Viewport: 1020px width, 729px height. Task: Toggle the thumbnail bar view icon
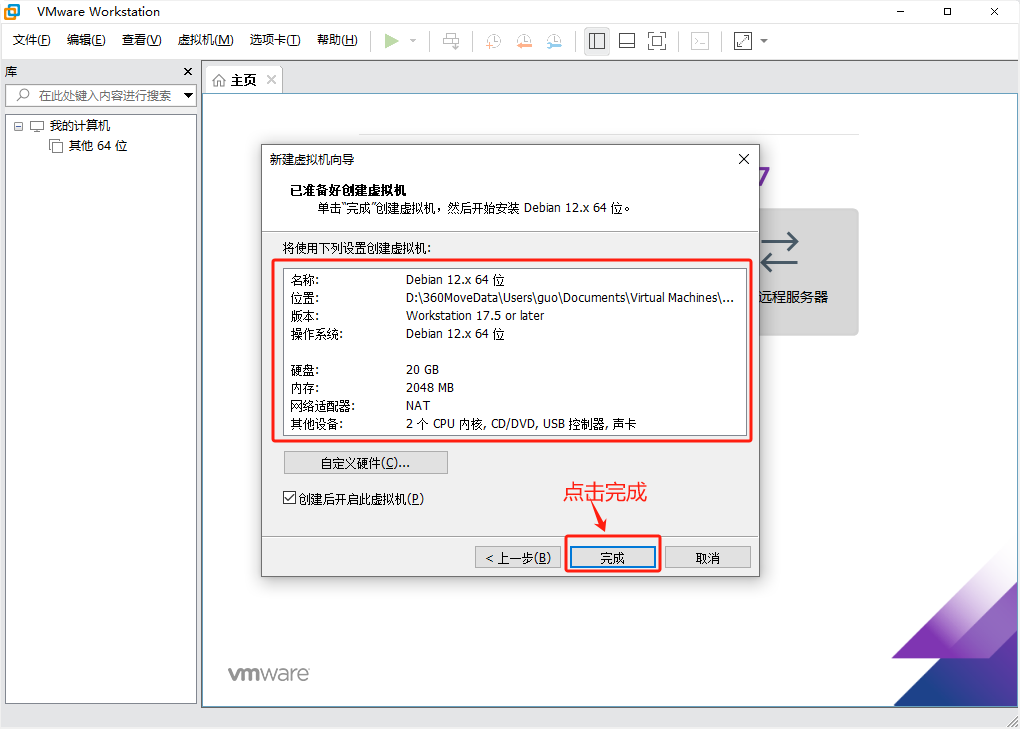626,41
